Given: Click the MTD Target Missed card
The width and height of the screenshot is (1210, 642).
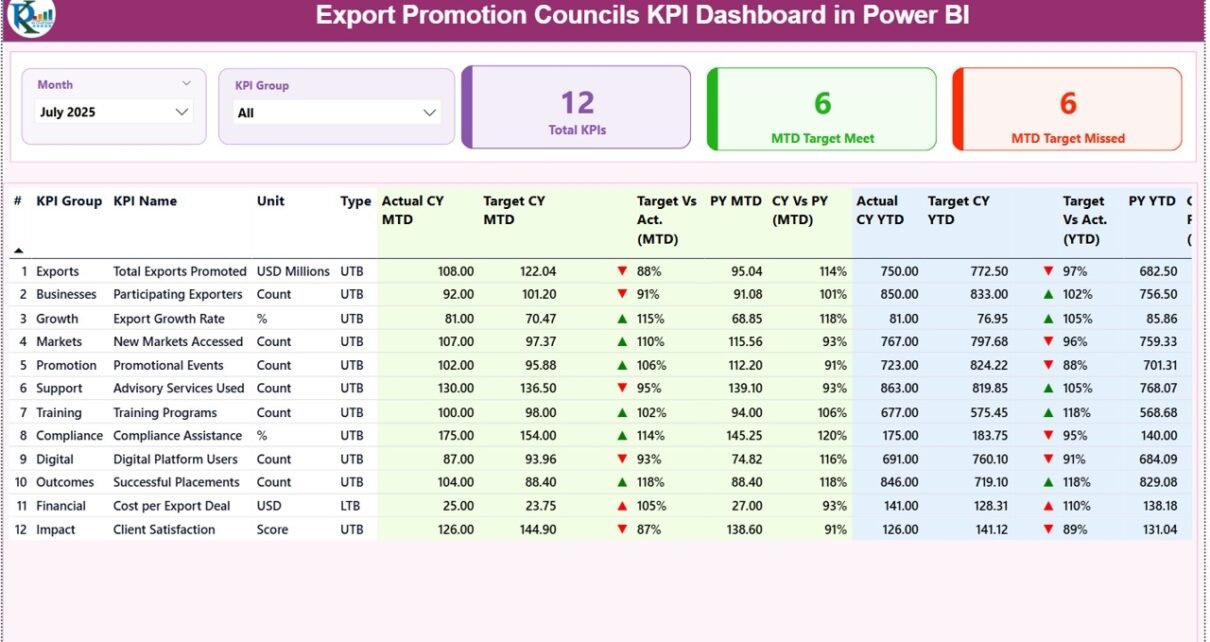Looking at the screenshot, I should coord(1067,109).
